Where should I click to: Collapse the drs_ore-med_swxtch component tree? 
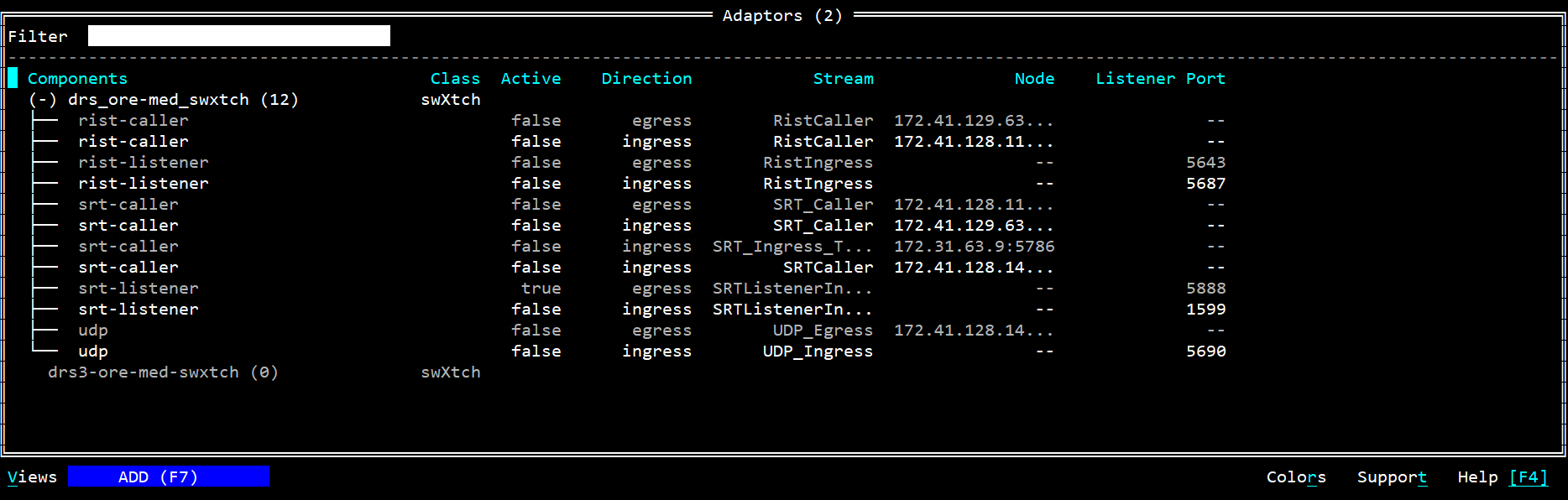point(42,99)
